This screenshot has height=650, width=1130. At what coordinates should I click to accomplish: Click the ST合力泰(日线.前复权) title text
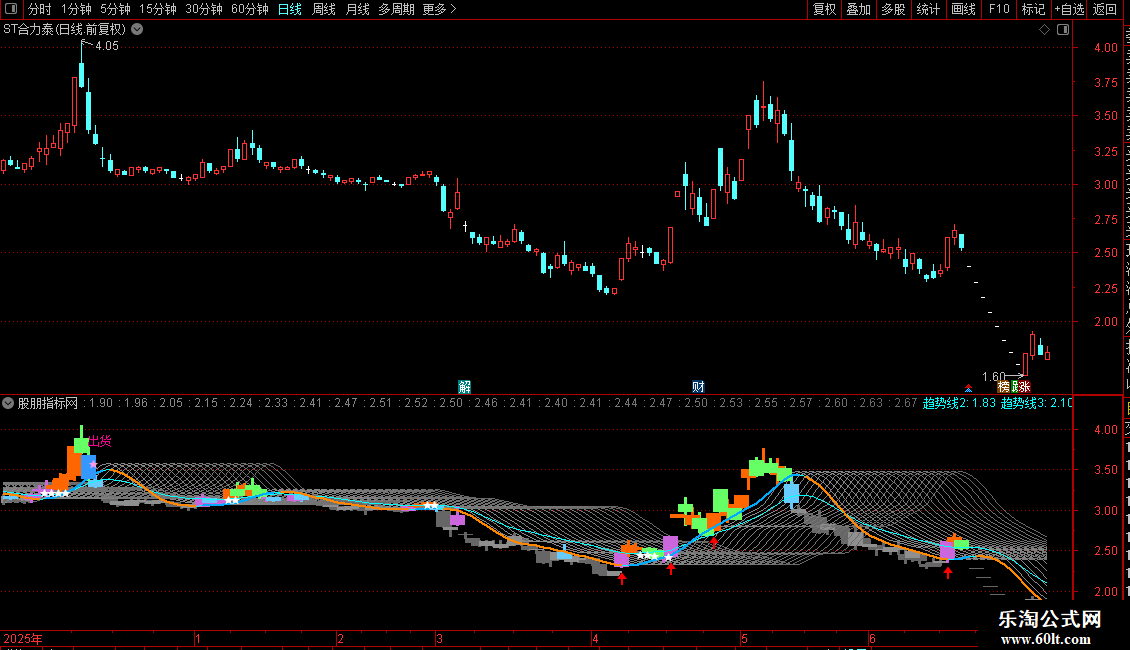point(64,30)
